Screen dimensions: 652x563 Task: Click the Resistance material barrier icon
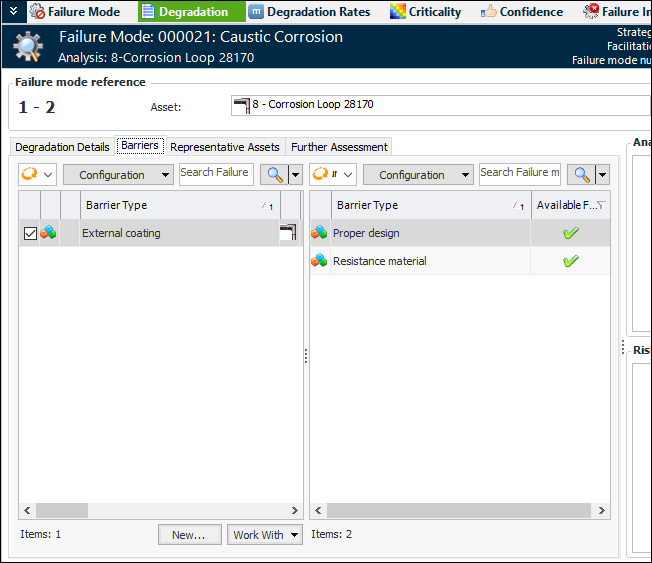319,261
